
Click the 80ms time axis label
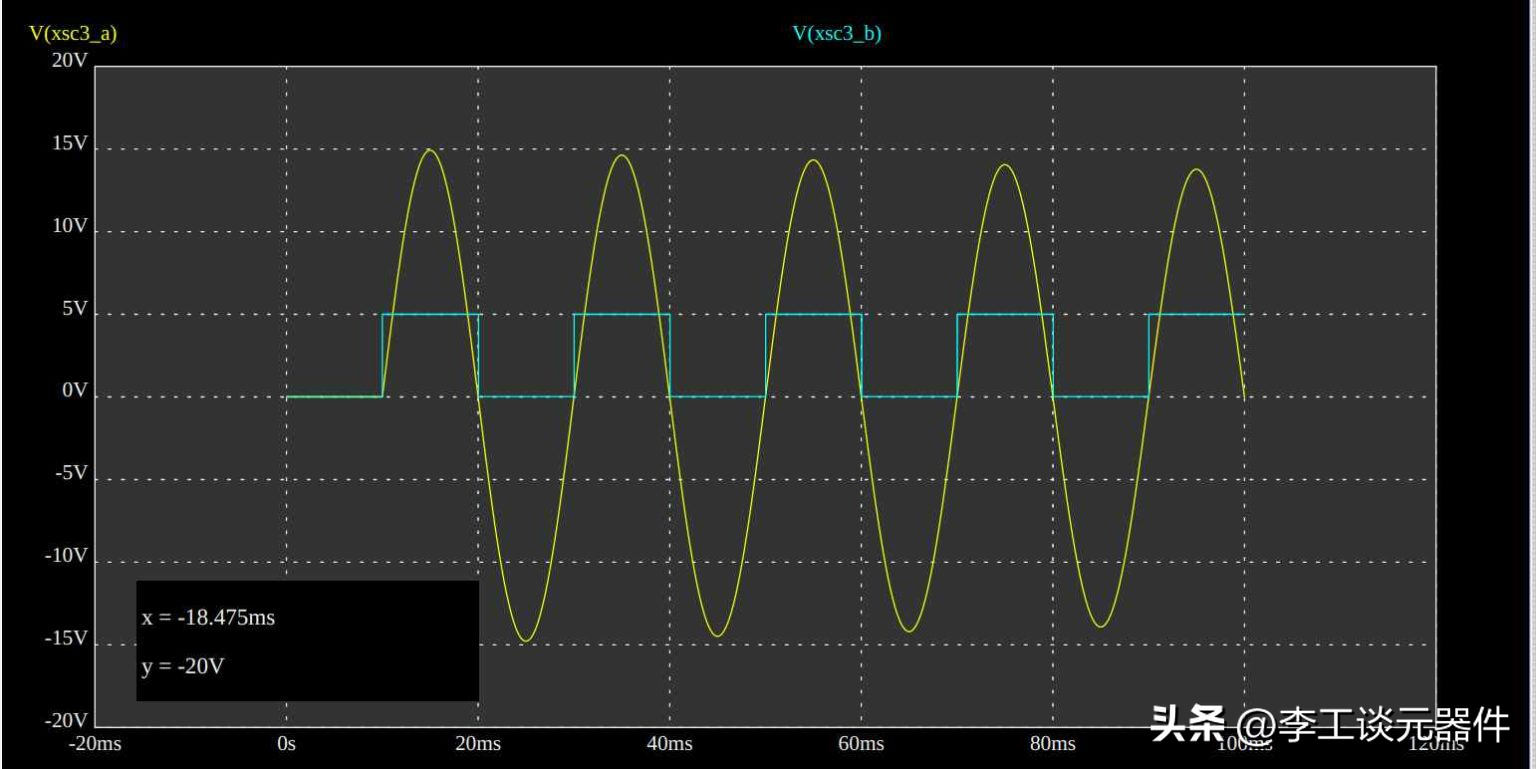click(x=1052, y=744)
